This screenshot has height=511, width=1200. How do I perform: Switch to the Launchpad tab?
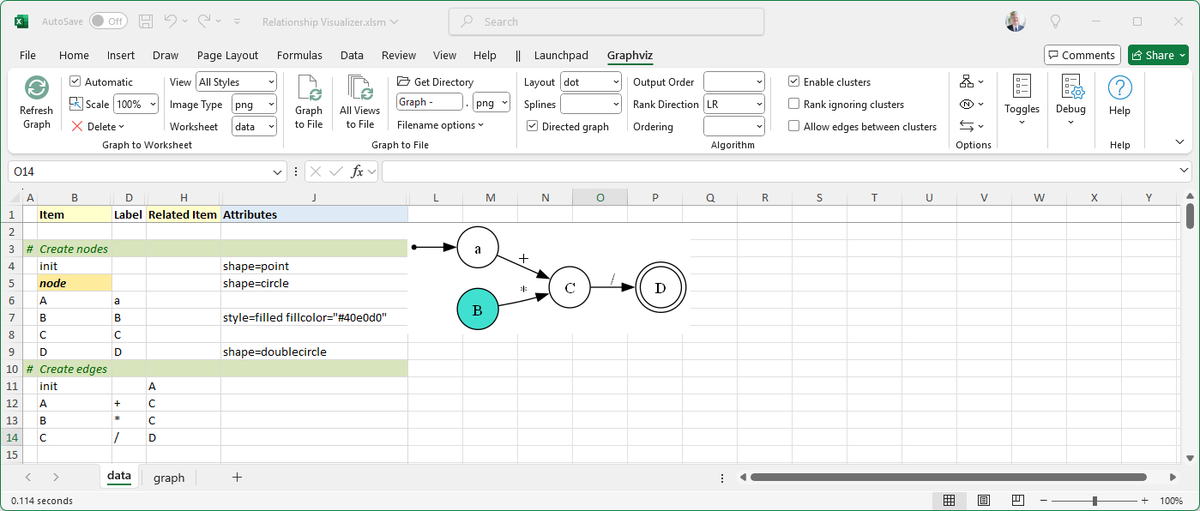click(x=561, y=55)
